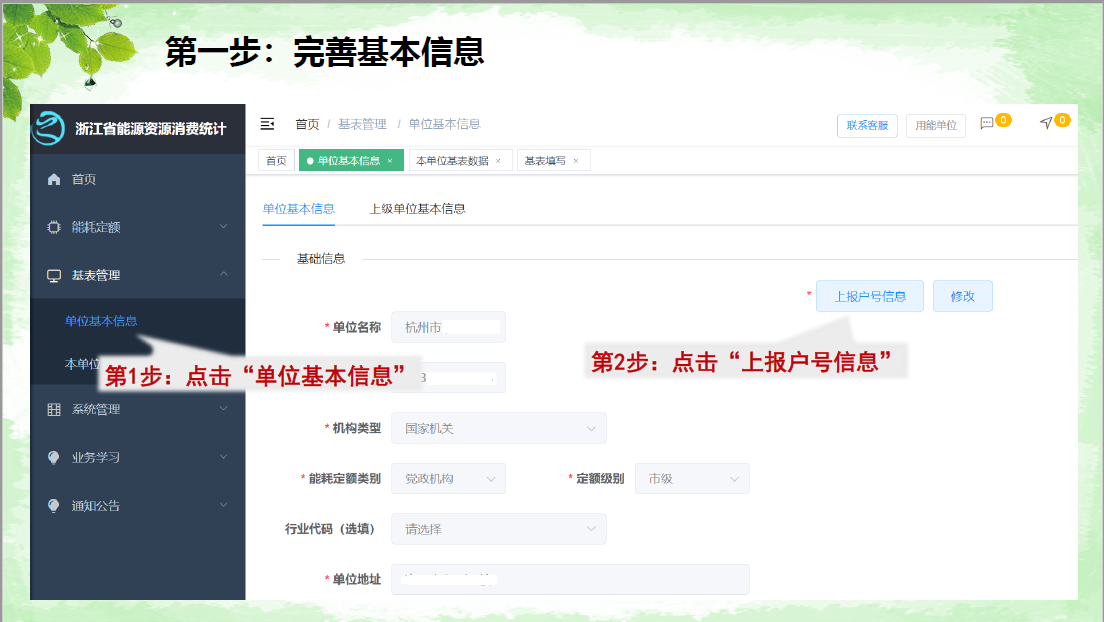Click the 上报户号信息 button

(870, 296)
